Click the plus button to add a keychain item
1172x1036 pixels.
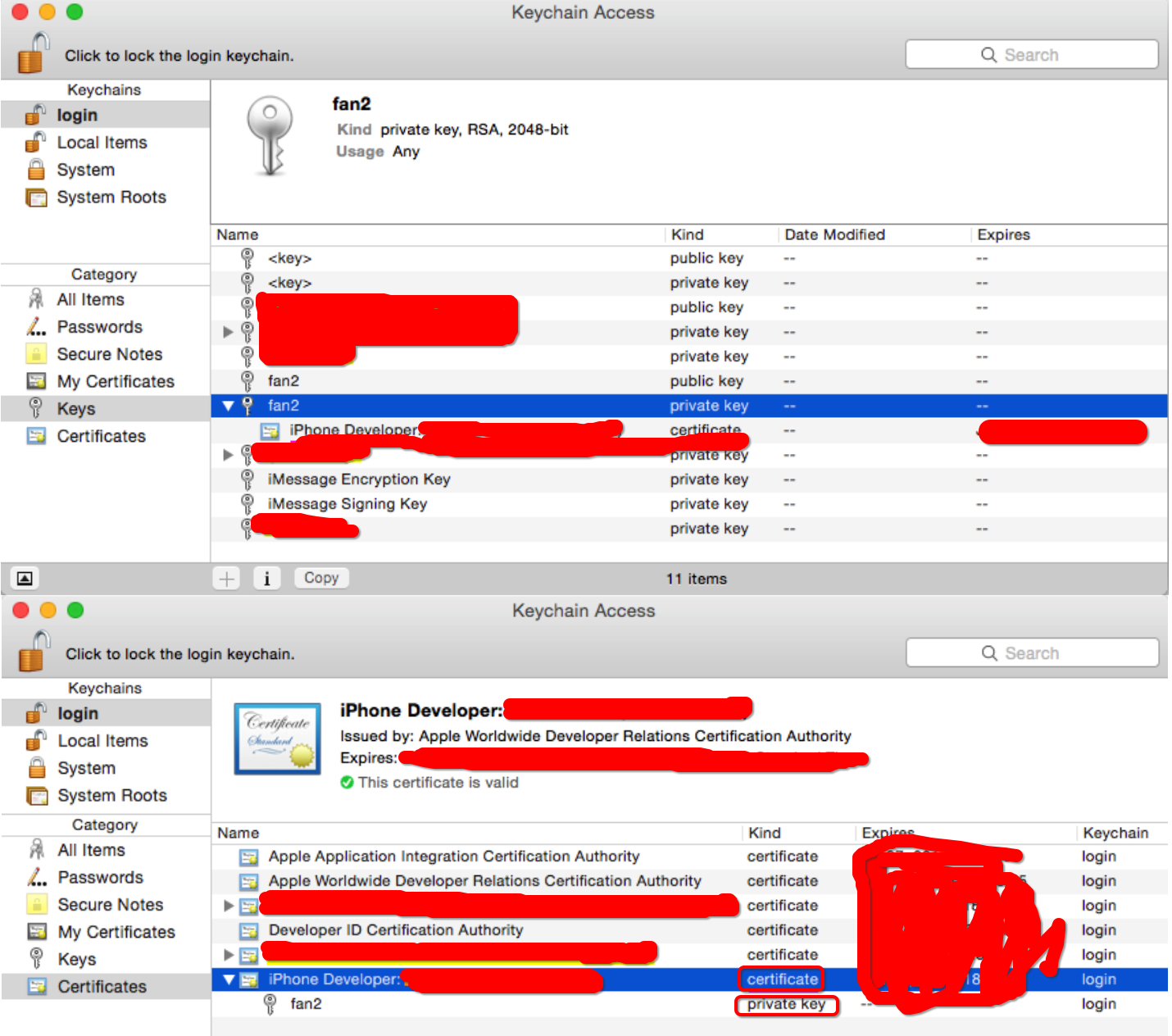point(226,578)
